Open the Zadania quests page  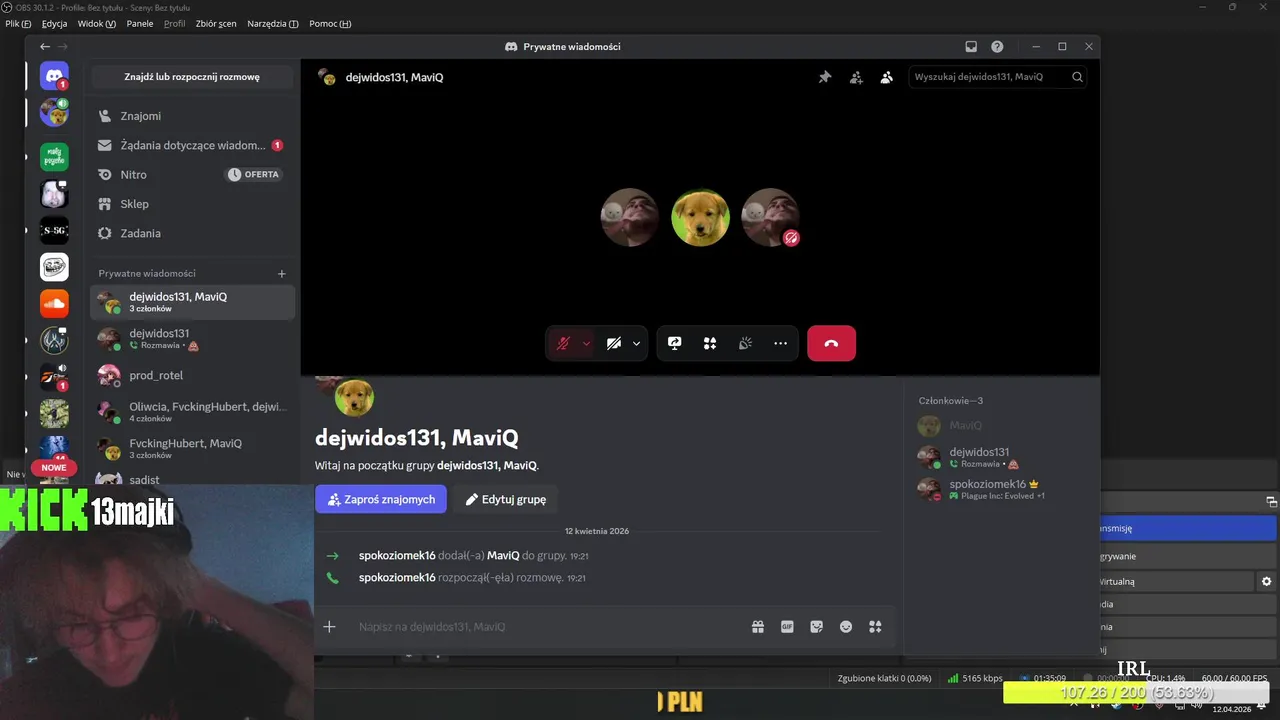tap(192, 233)
